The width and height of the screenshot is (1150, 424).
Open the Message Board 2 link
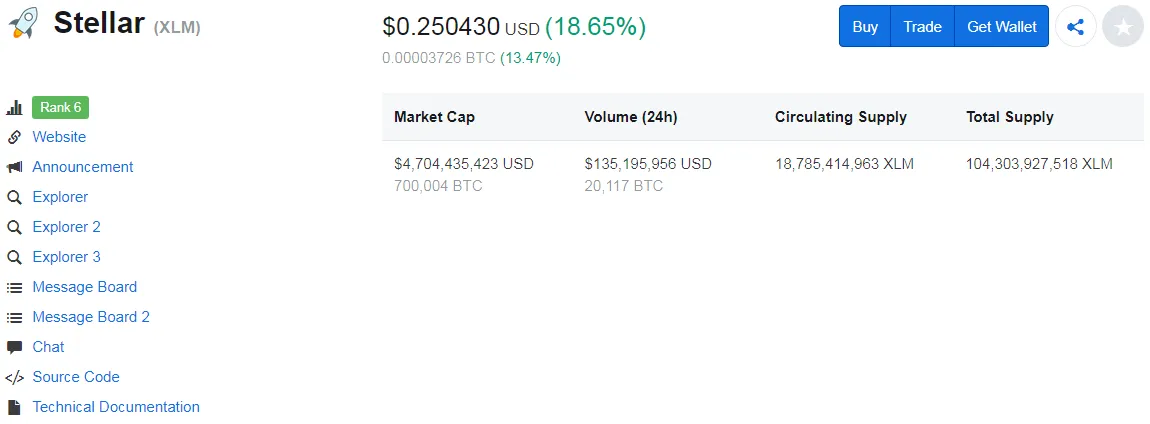pos(91,317)
